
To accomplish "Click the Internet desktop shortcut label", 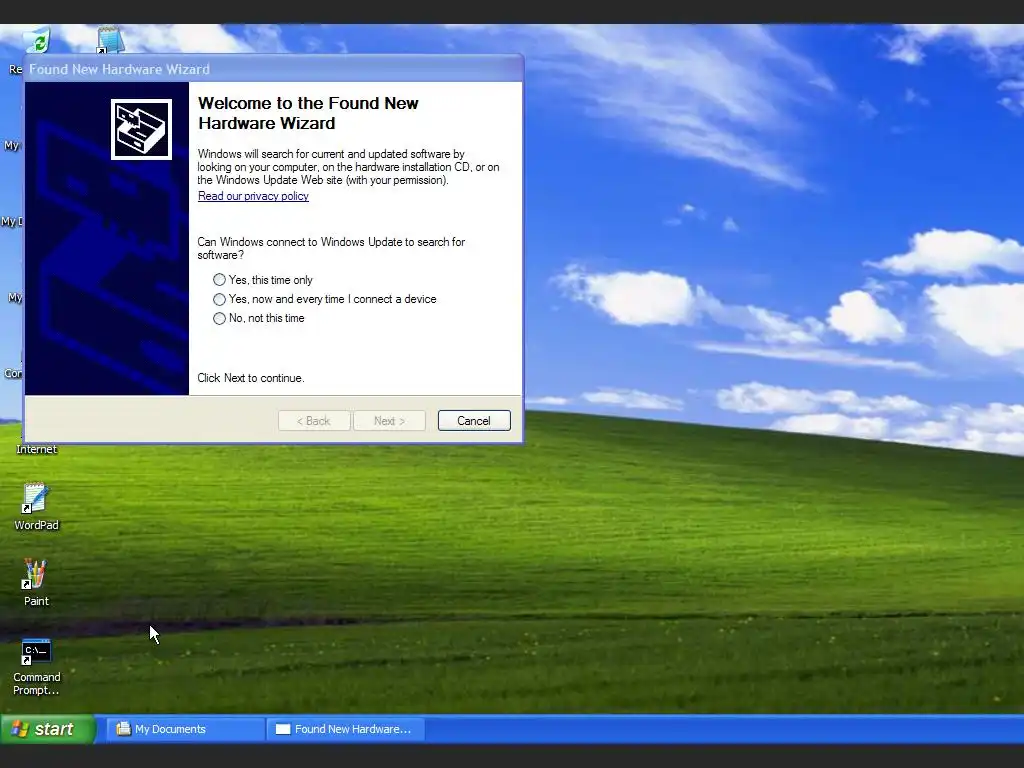I will pyautogui.click(x=36, y=449).
